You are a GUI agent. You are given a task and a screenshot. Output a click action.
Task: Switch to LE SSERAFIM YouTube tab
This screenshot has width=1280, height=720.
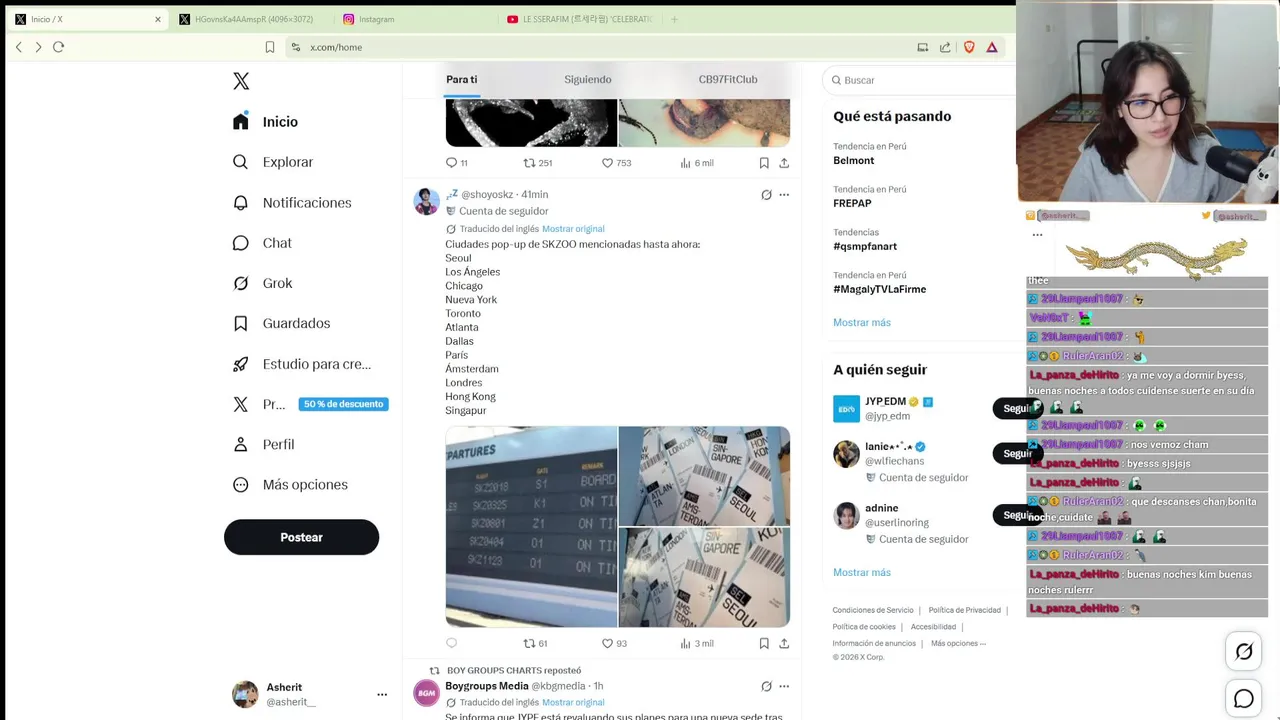[580, 19]
